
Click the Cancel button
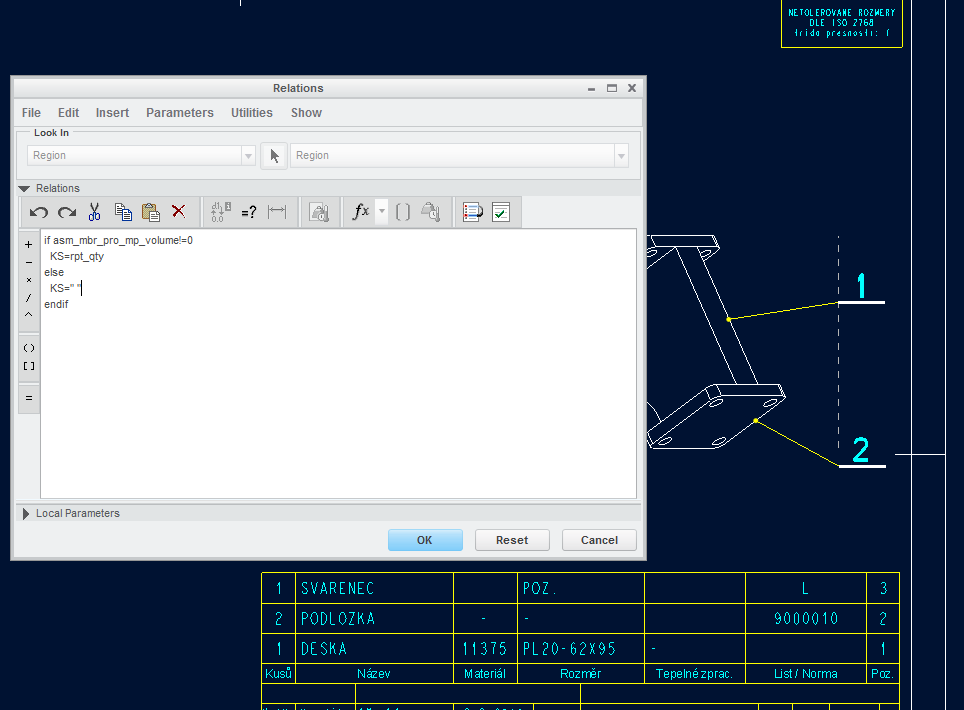pyautogui.click(x=599, y=540)
